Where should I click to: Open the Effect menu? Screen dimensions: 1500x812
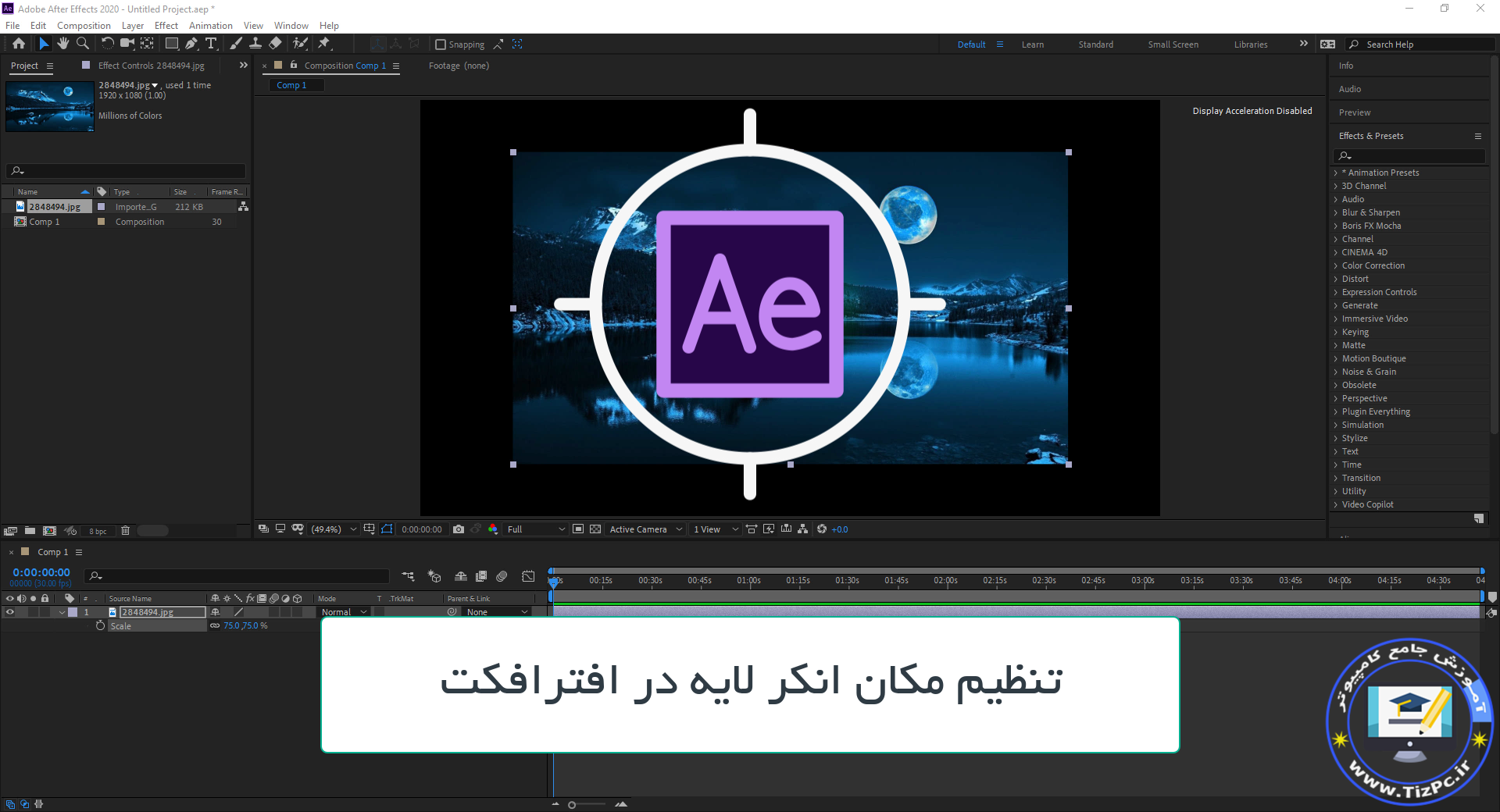tap(166, 26)
